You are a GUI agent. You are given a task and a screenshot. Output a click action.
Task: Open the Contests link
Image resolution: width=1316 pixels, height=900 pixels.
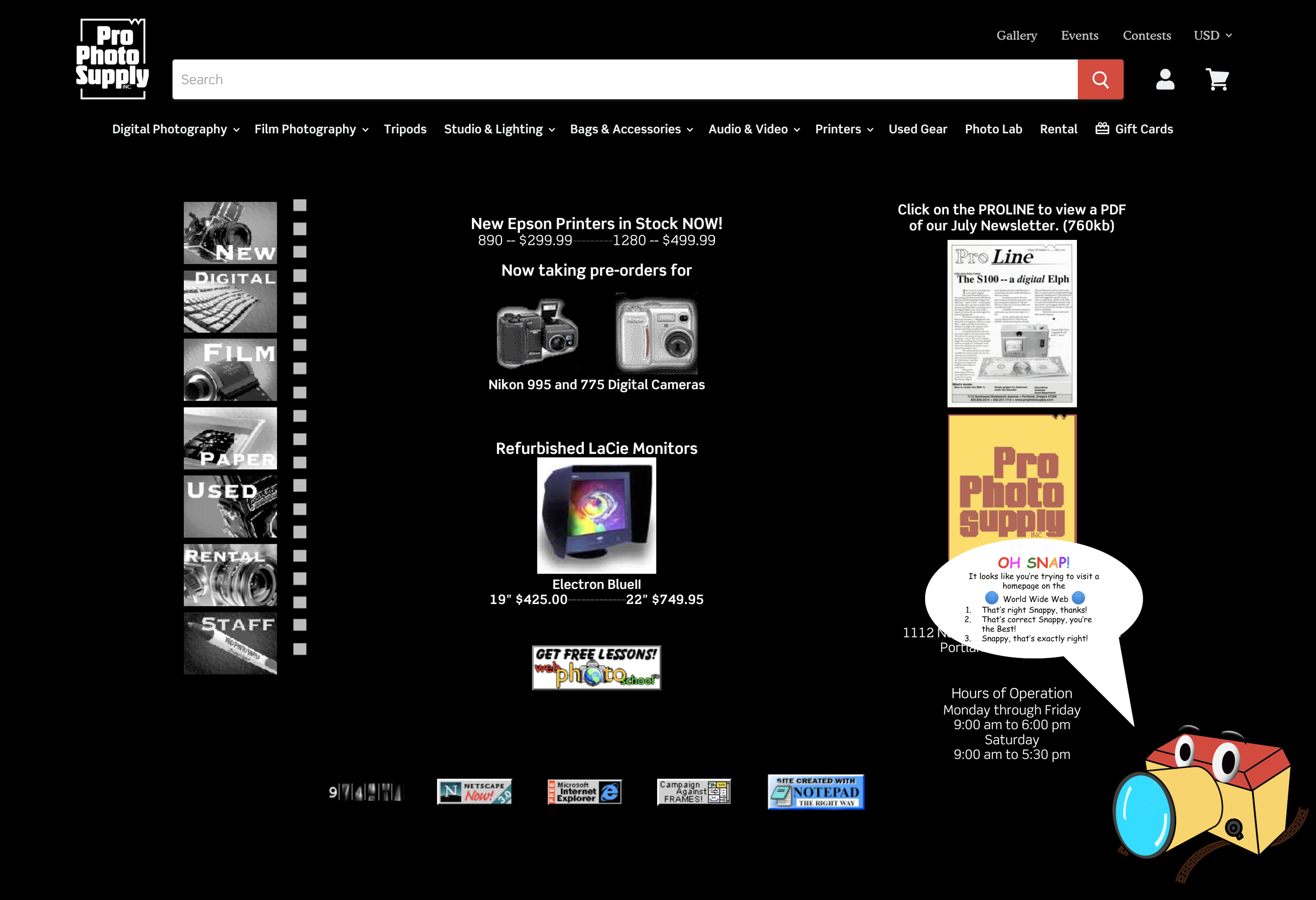pyautogui.click(x=1147, y=35)
